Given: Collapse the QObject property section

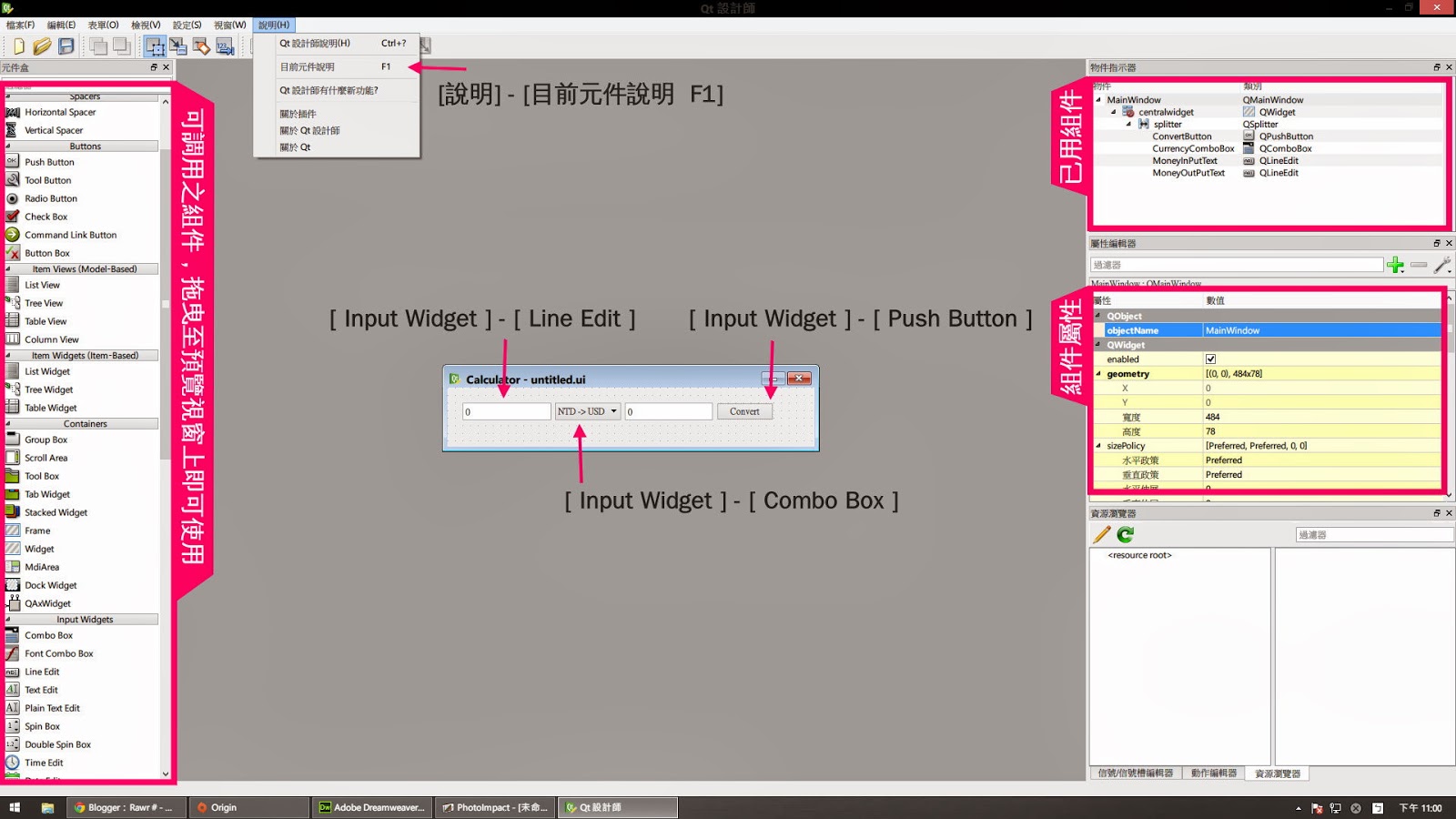Looking at the screenshot, I should coord(1098,316).
